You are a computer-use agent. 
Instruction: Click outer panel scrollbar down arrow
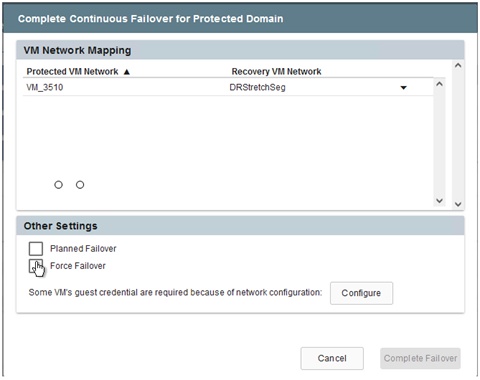click(458, 204)
